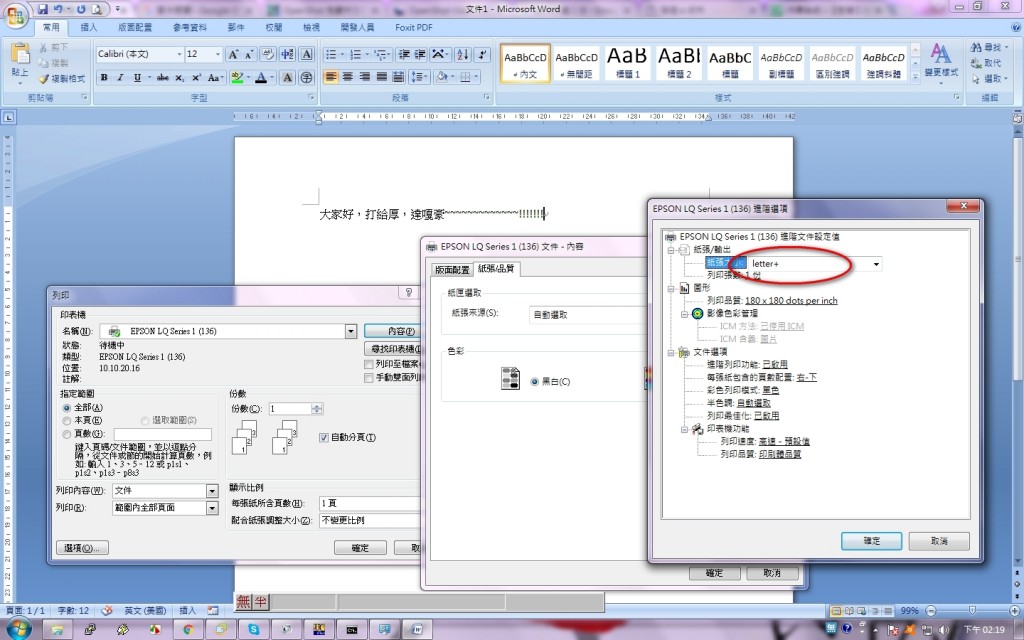Click the increase indent icon

point(420,54)
